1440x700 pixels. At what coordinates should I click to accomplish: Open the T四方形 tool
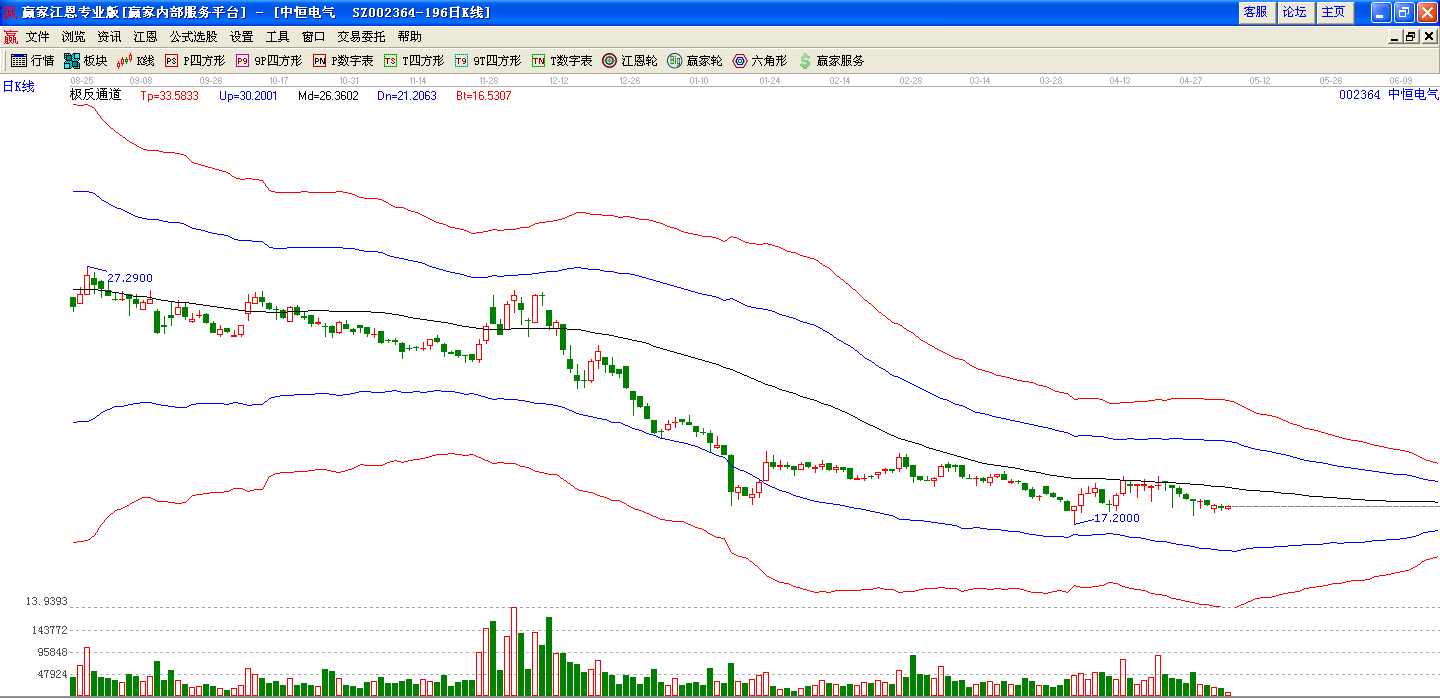pos(414,61)
